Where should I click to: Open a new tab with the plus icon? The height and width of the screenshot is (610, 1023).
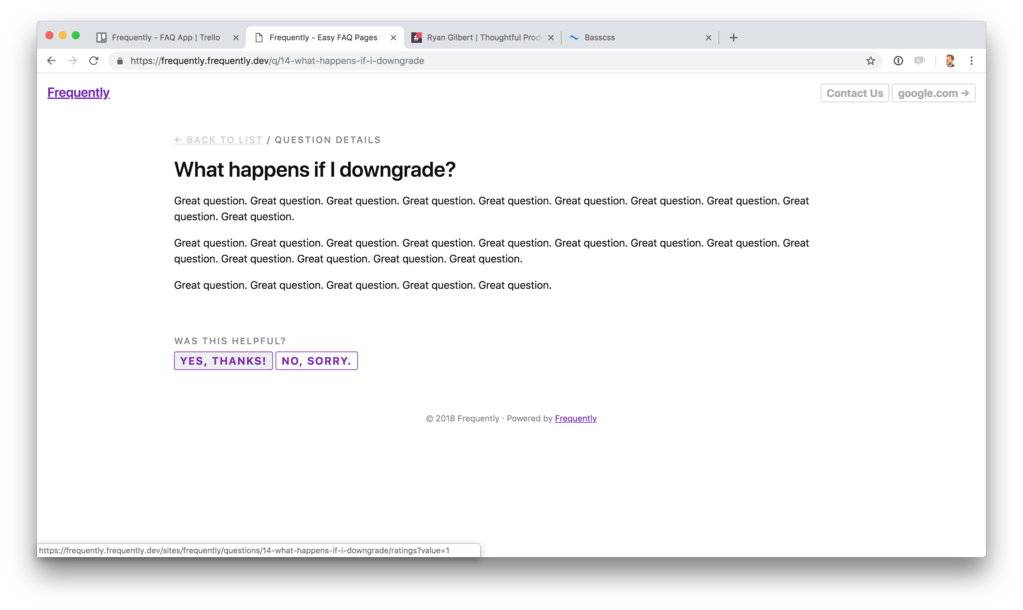tap(733, 38)
